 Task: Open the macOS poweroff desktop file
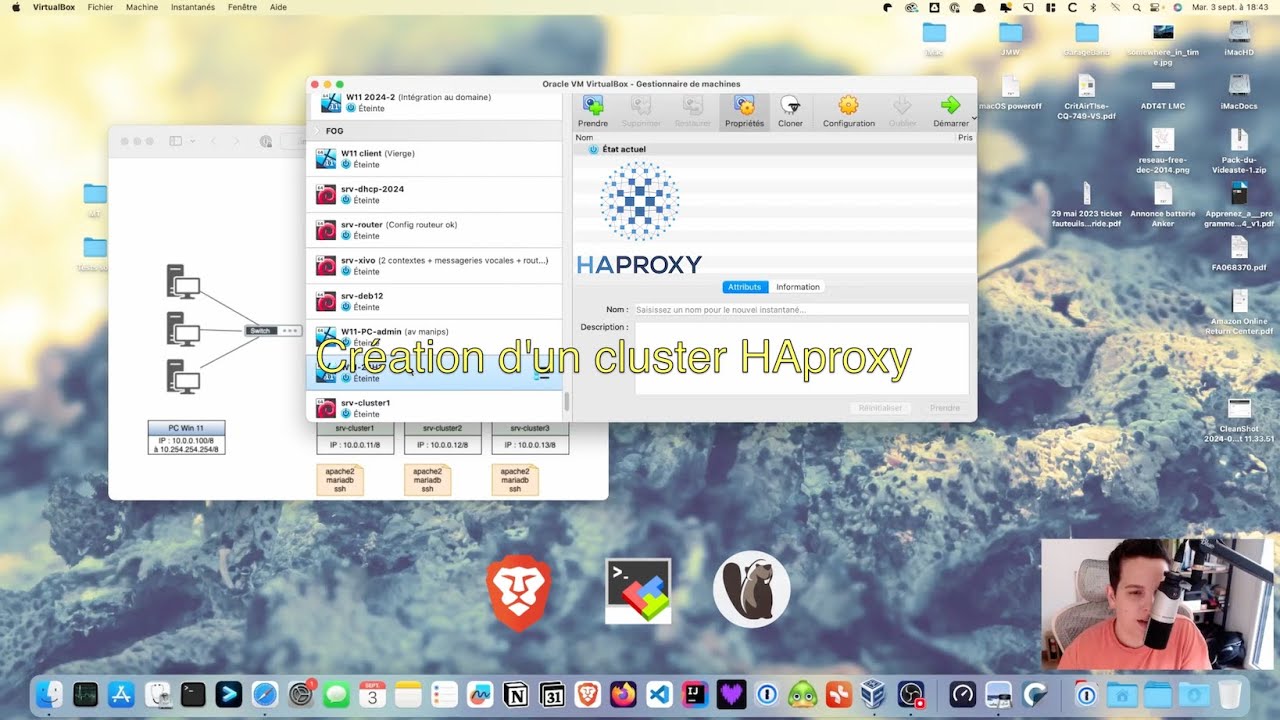coord(1010,91)
